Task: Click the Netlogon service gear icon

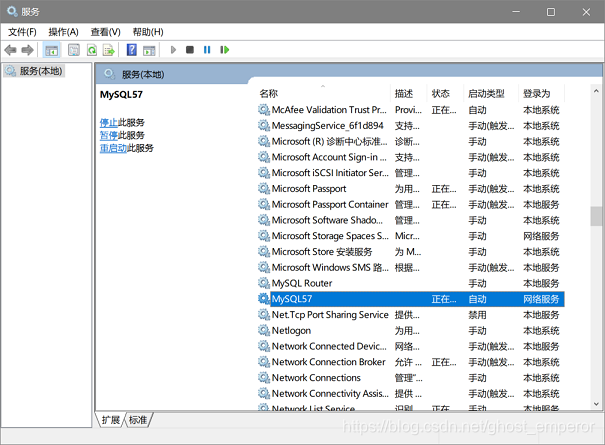Action: point(264,330)
